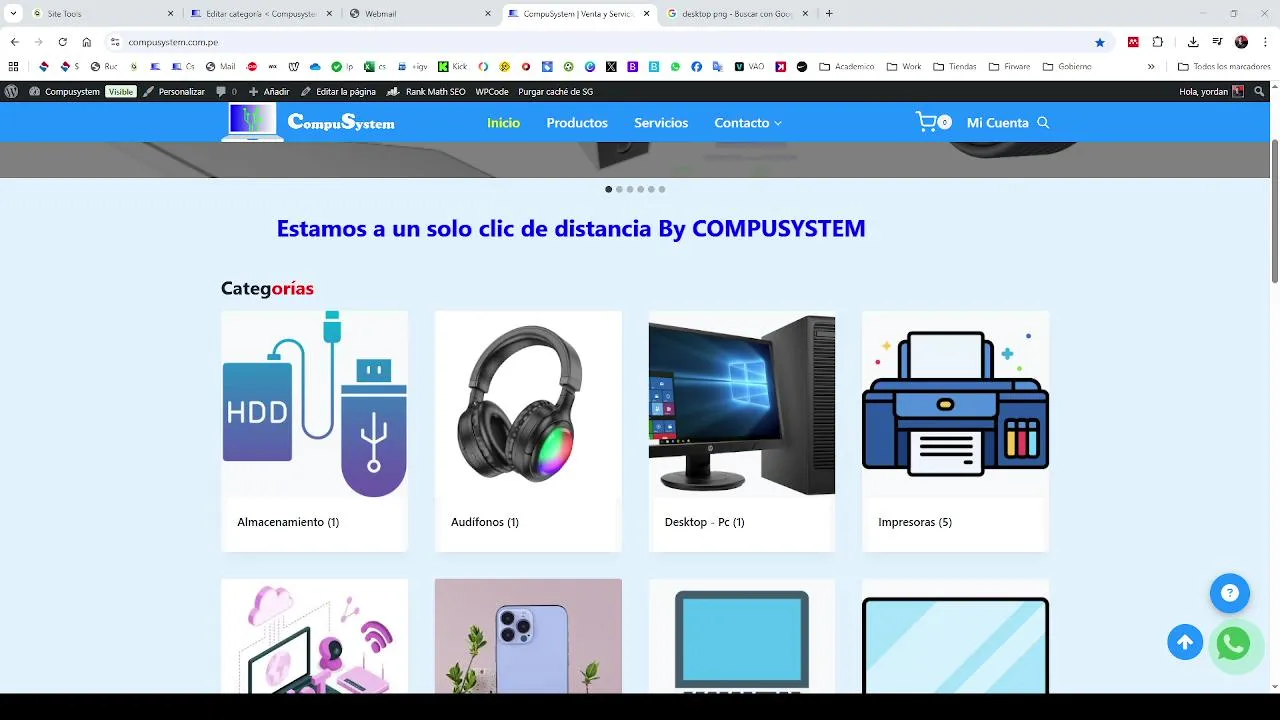
Task: Open Productos in site menu
Action: point(577,123)
